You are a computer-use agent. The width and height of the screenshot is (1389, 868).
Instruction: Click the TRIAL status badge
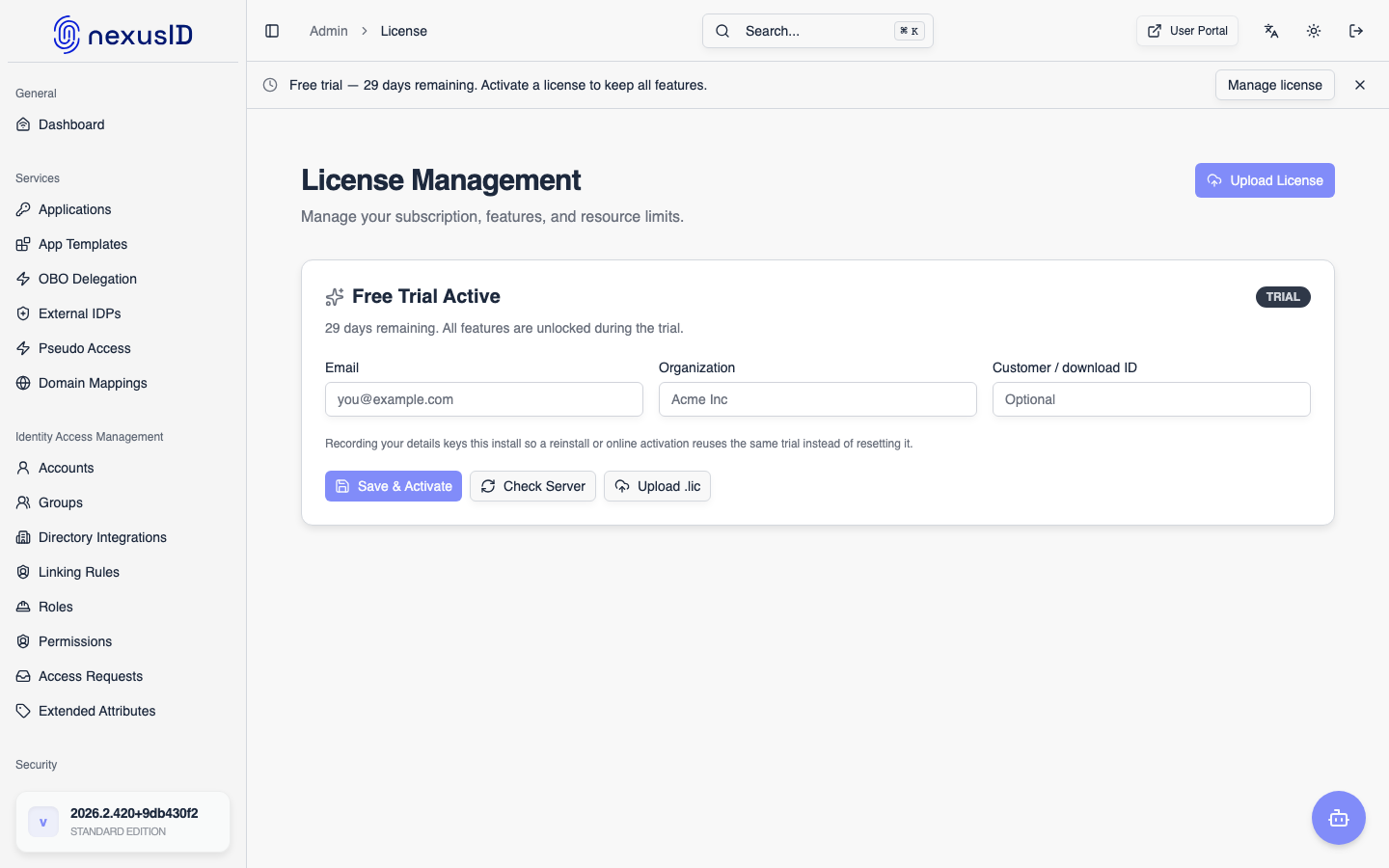[x=1283, y=297]
